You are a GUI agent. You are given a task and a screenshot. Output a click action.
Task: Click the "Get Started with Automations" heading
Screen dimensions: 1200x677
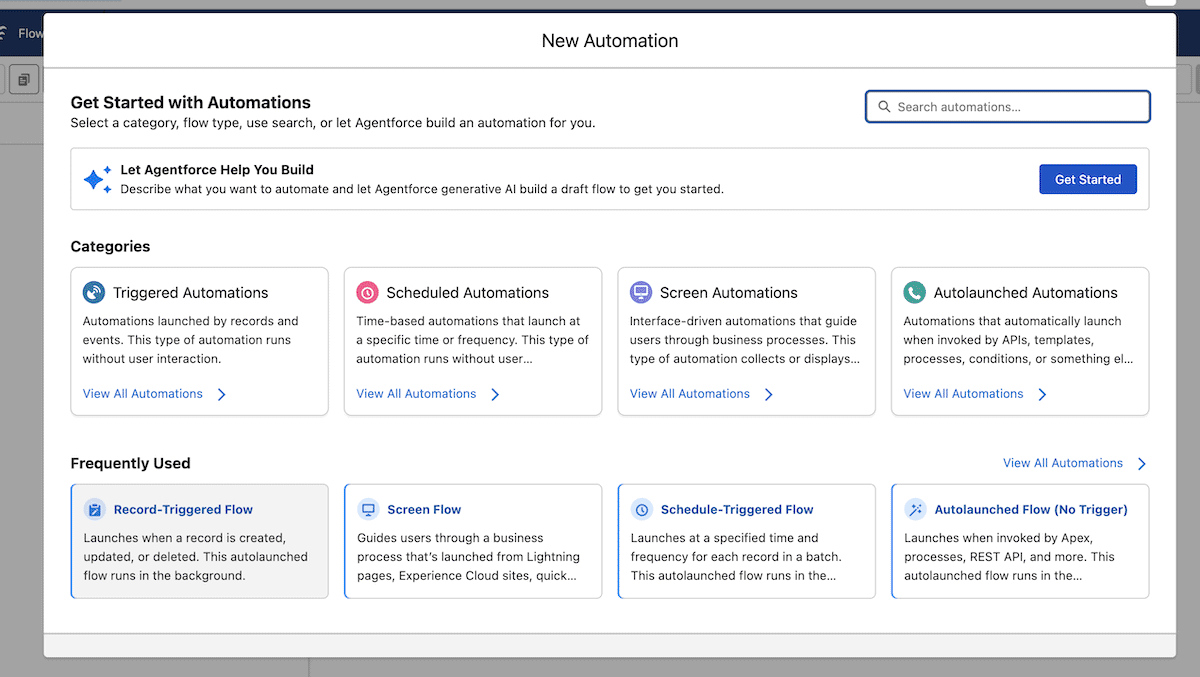pyautogui.click(x=191, y=102)
